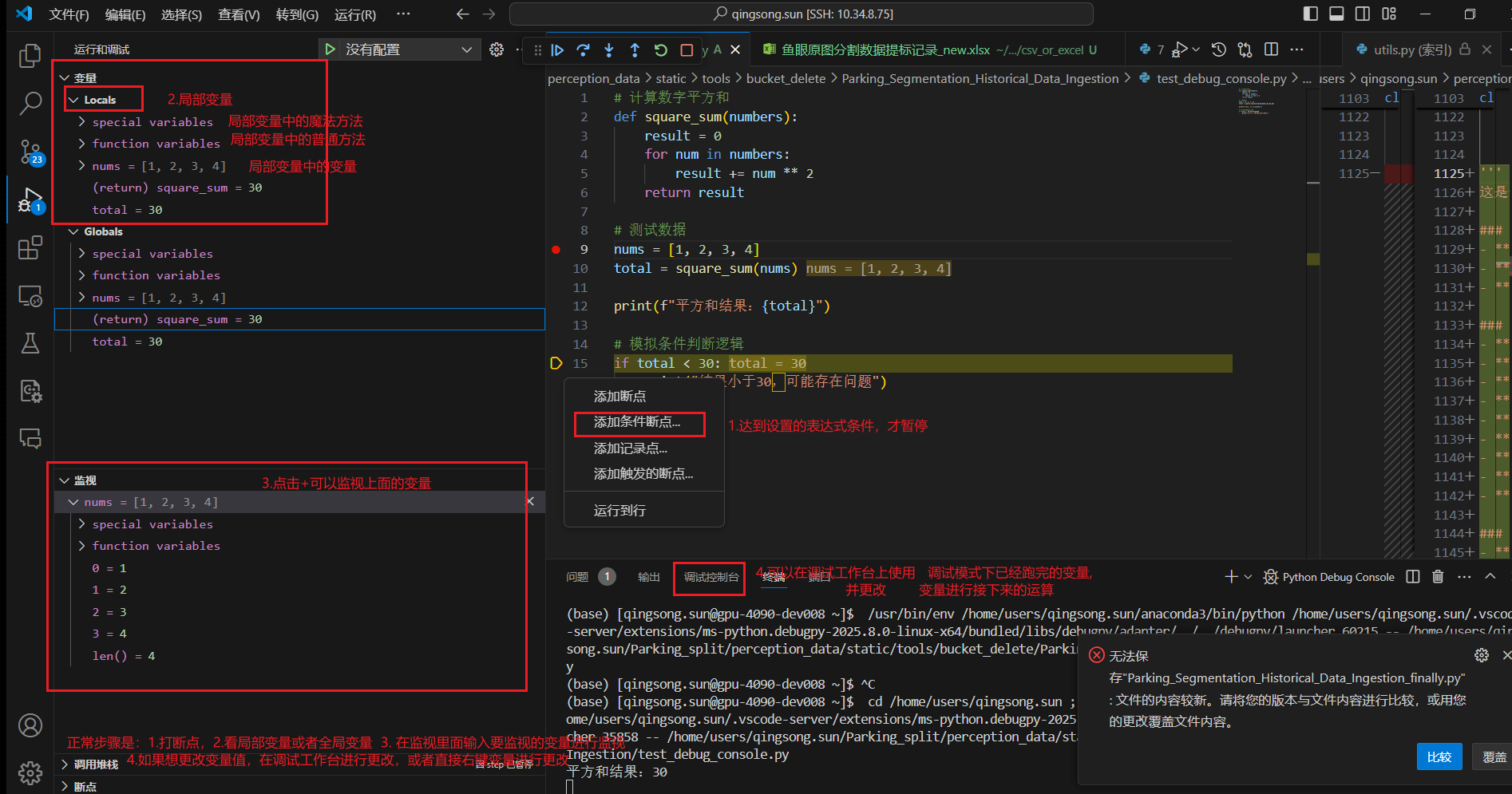The image size is (1512, 794).
Task: Open the 没有配置 run configuration dropdown
Action: coord(399,49)
